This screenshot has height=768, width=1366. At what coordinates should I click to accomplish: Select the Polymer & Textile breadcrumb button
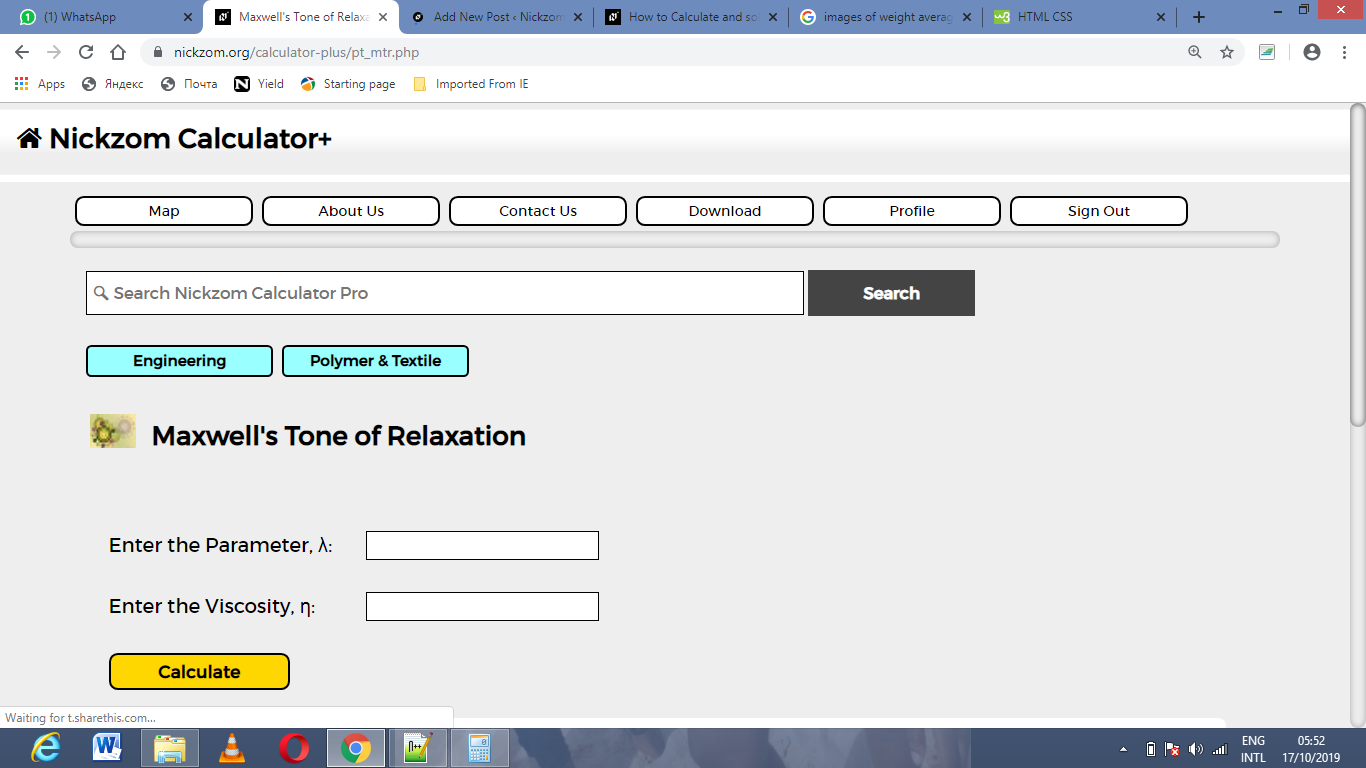coord(375,361)
